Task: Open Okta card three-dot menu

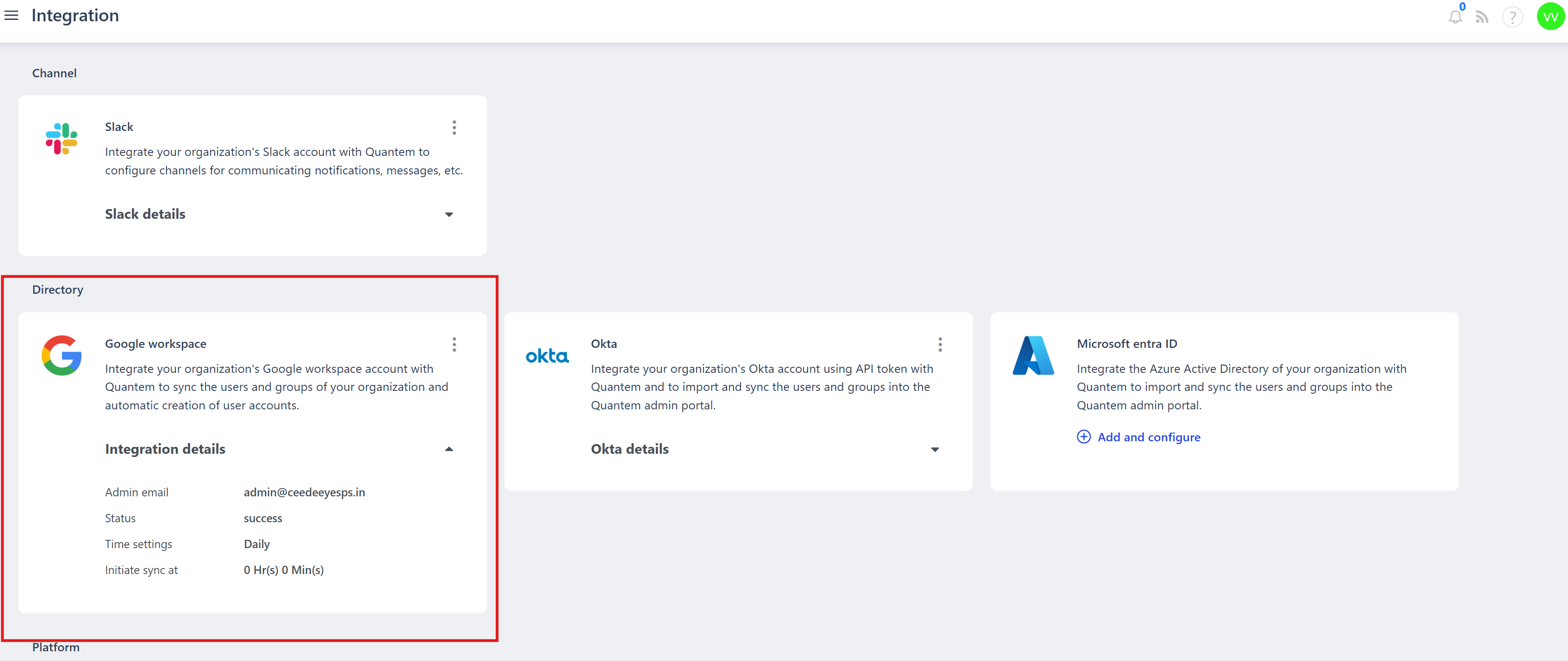Action: [940, 345]
